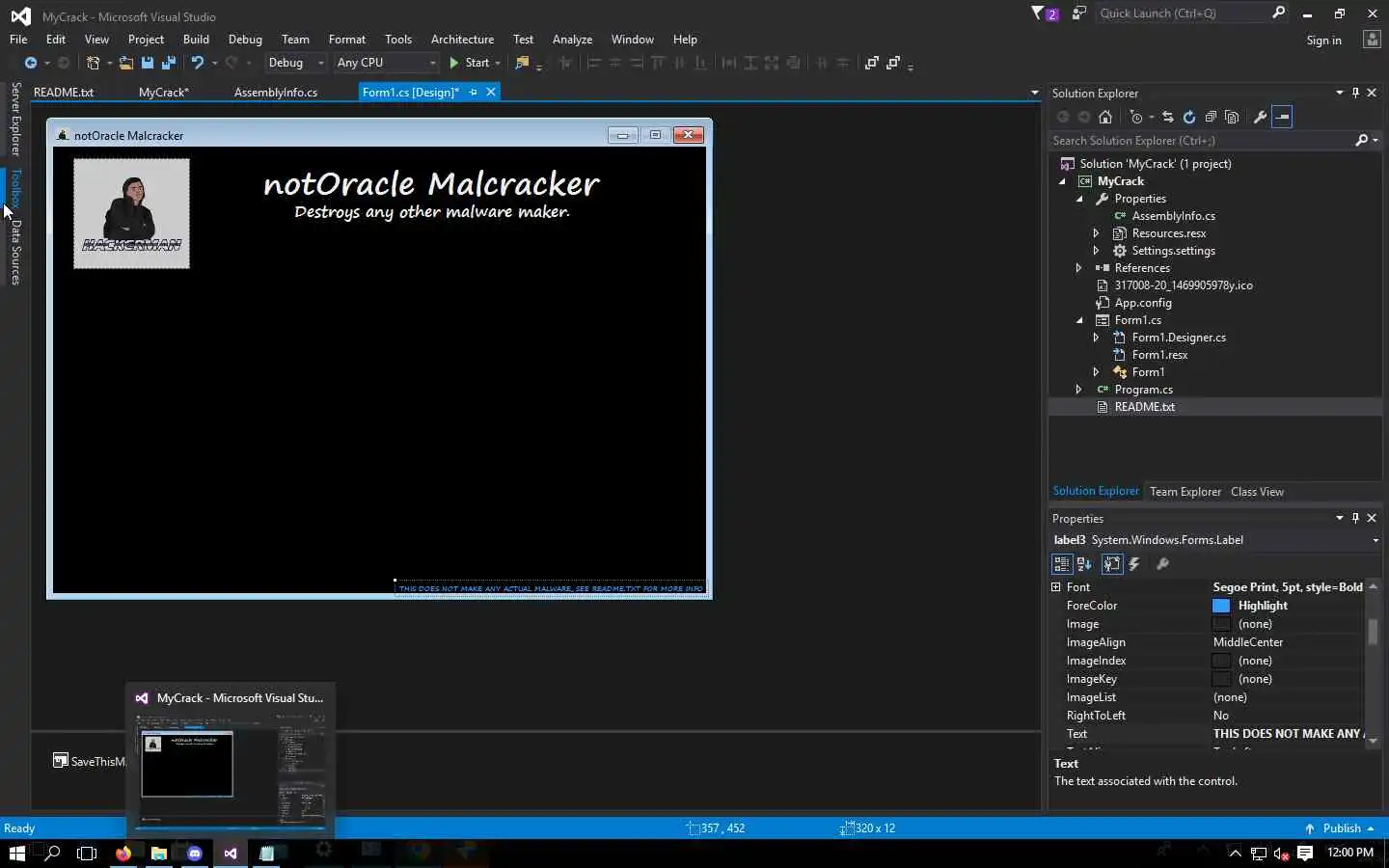Select the HACKERMAN picture box on the form
Viewport: 1389px width, 868px height.
[131, 213]
